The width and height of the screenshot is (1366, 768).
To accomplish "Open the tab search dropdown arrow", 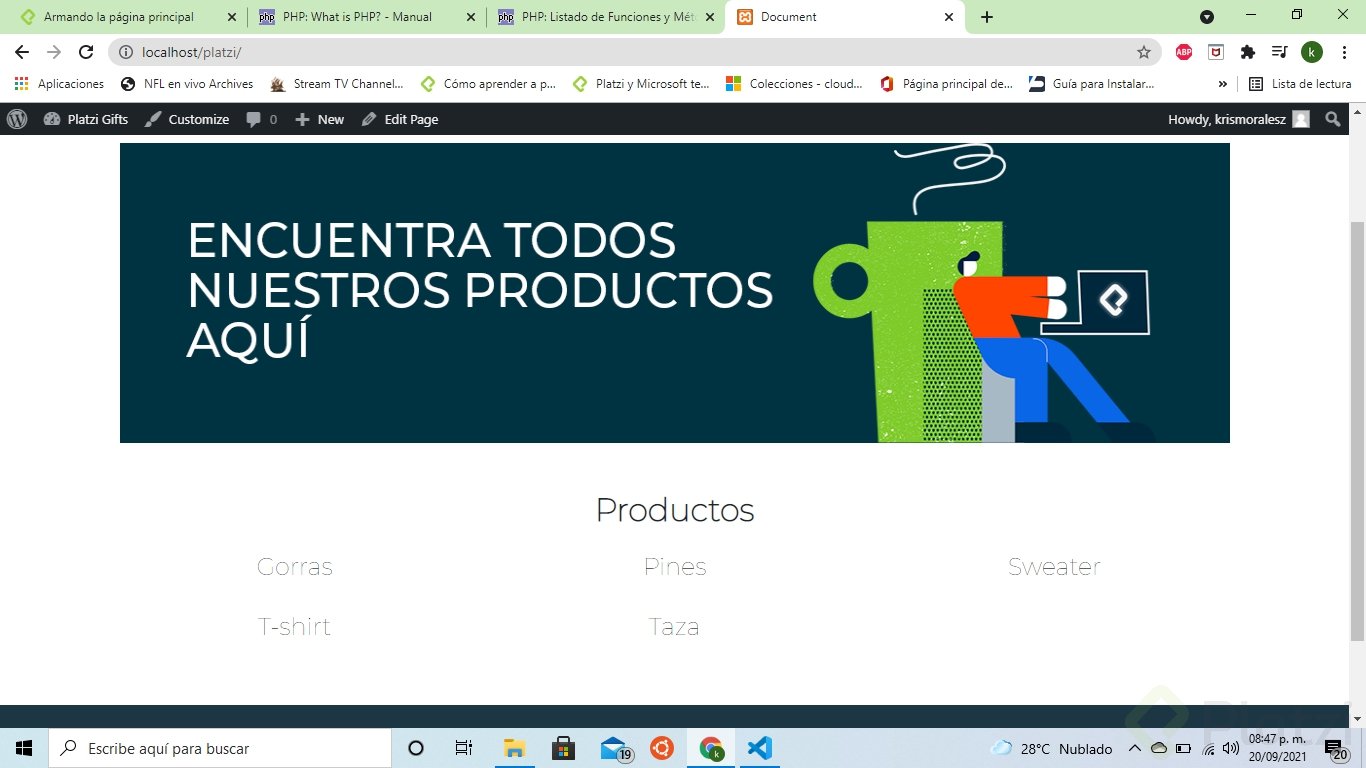I will coord(1207,16).
